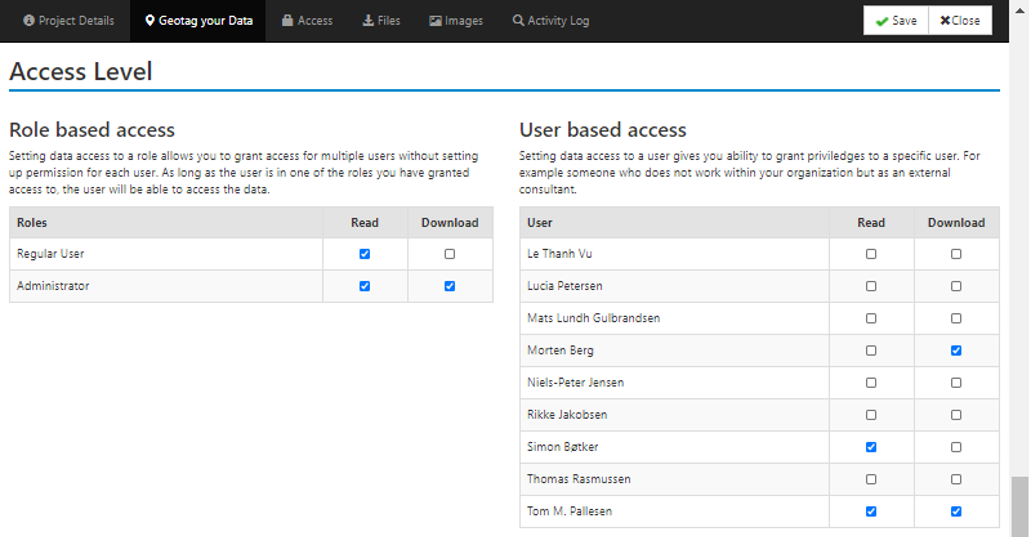Grant Read to Mats Lundh Gulbrandsen
The image size is (1029, 537).
coord(871,318)
